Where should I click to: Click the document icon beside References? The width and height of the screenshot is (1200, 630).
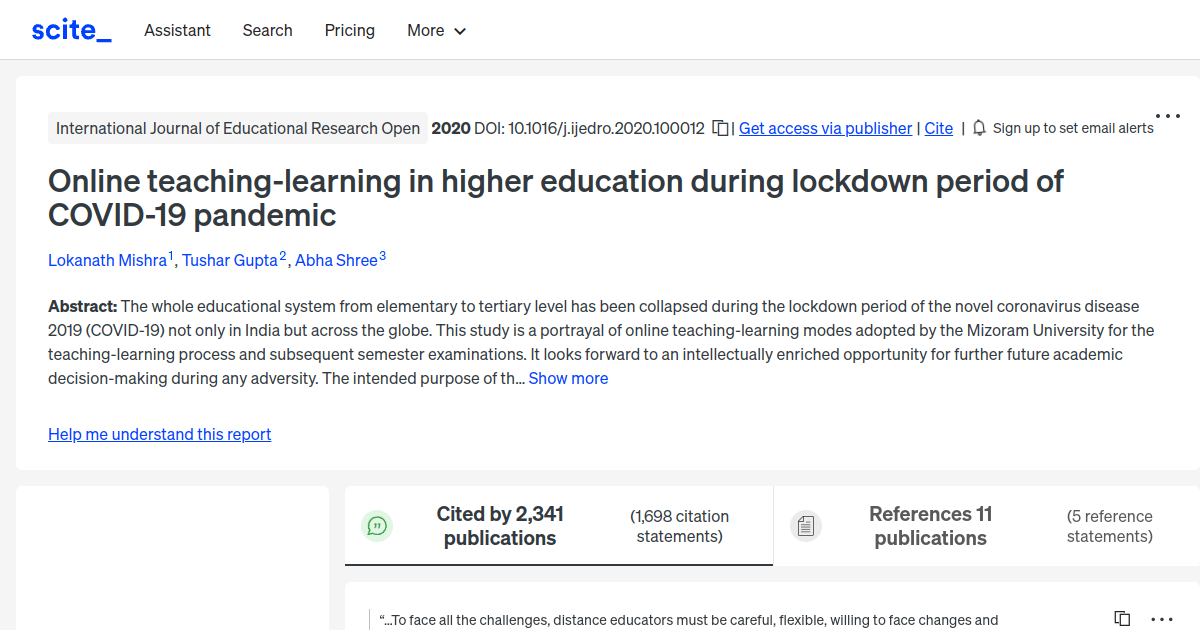806,525
